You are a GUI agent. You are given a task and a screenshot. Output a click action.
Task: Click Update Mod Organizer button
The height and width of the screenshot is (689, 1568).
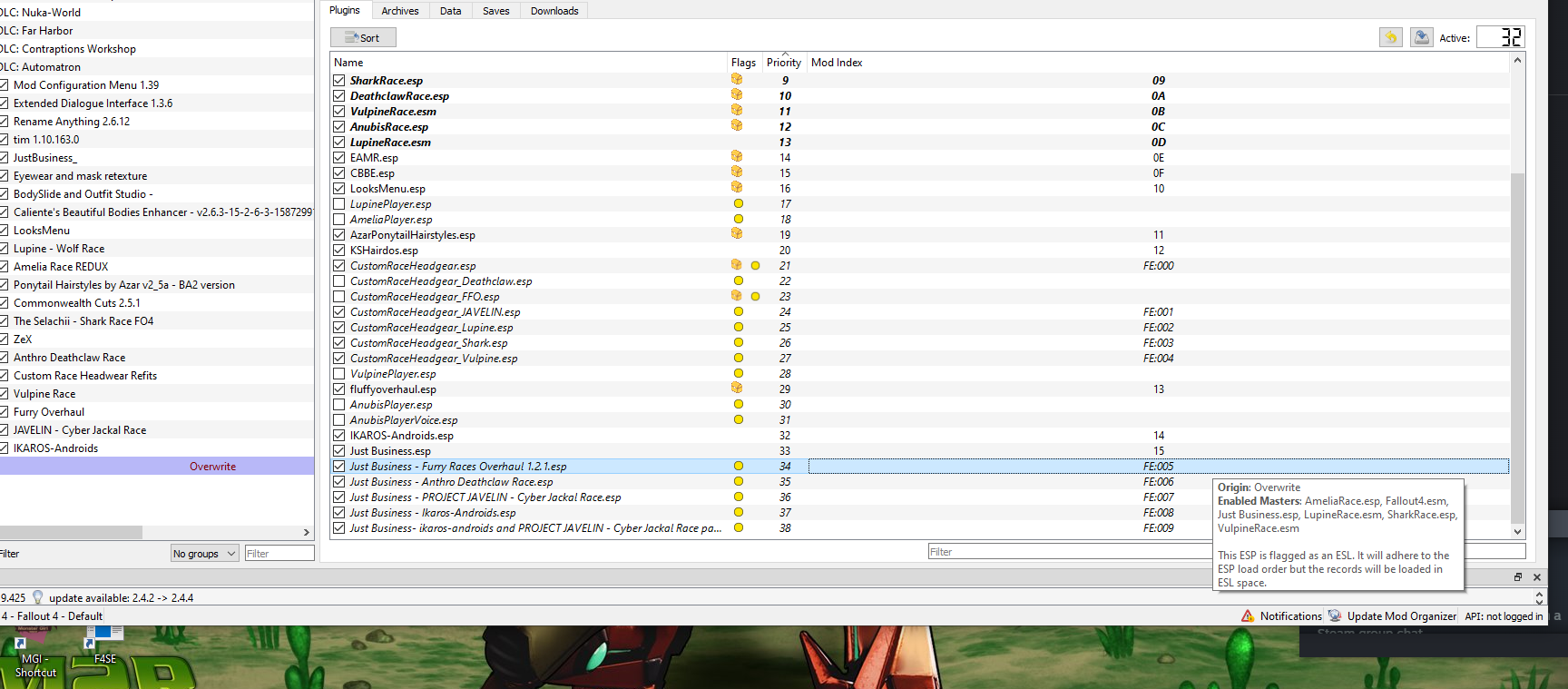[x=1392, y=615]
